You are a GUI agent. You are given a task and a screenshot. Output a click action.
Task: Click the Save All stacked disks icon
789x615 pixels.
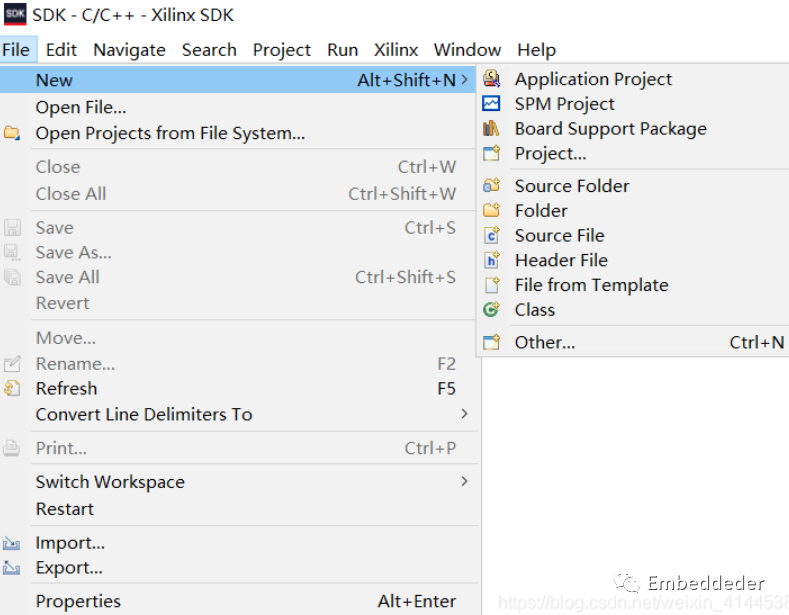(x=12, y=277)
